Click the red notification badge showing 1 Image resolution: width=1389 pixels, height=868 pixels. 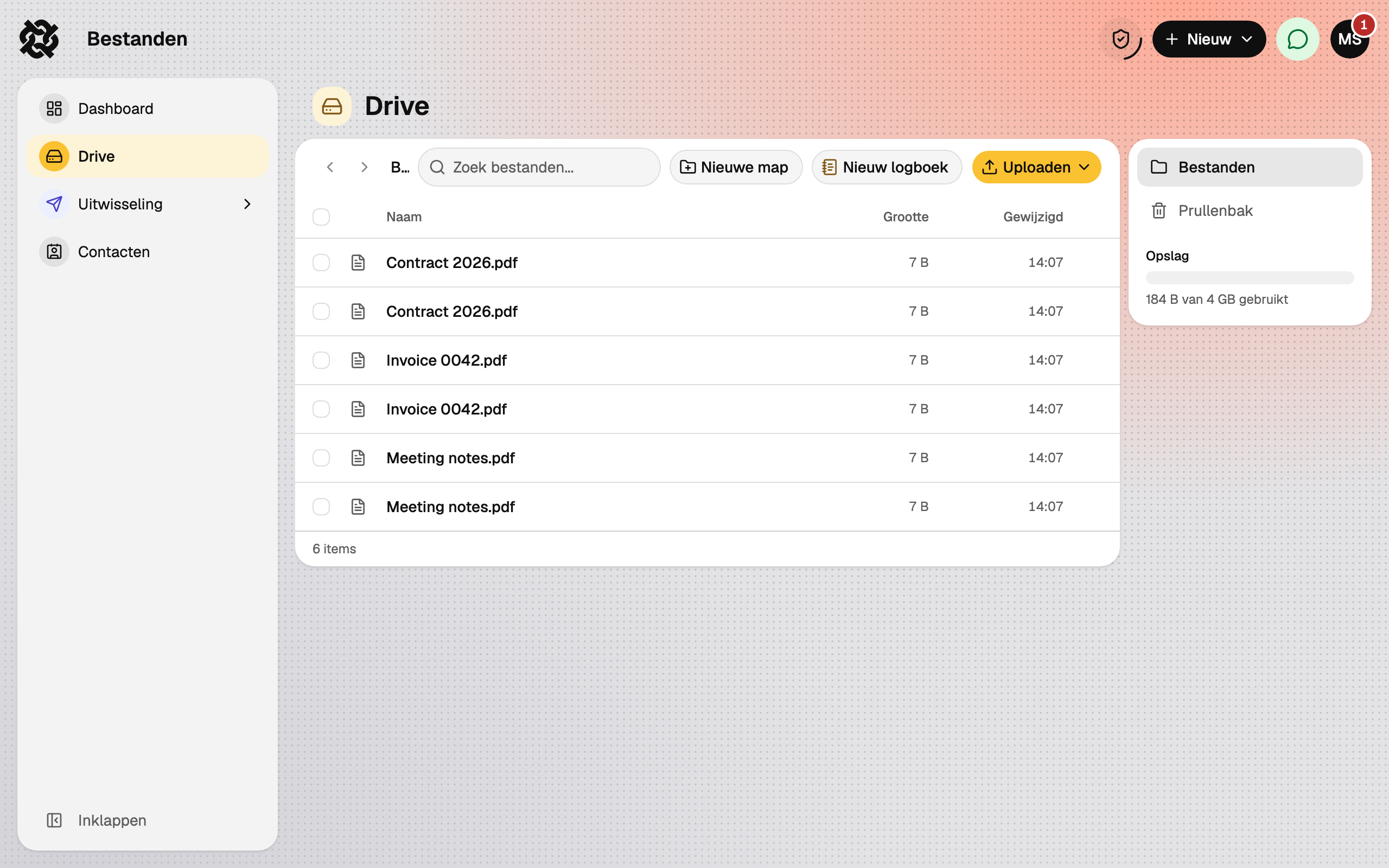1363,25
